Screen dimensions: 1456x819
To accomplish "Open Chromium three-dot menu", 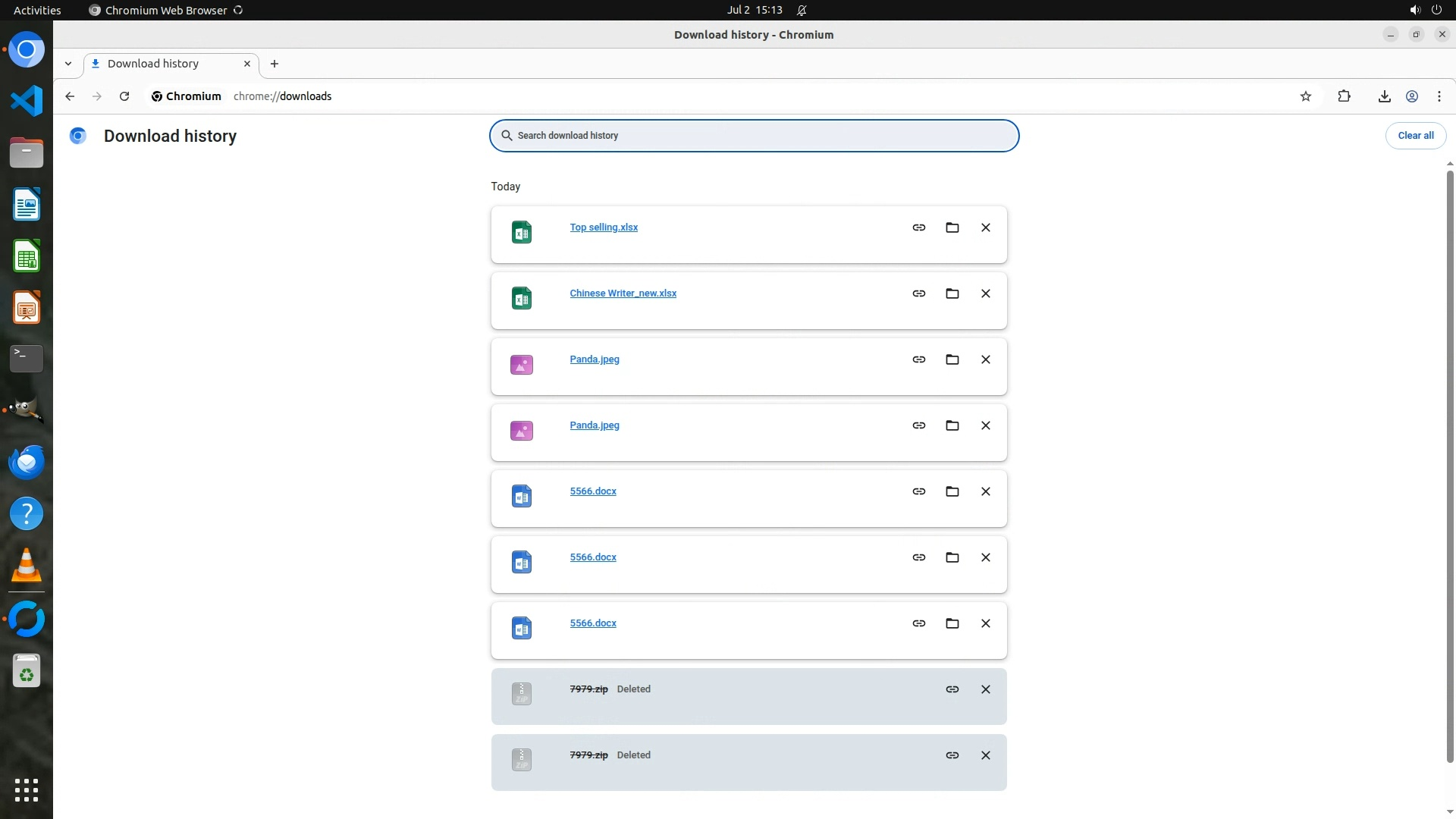I will (1439, 96).
